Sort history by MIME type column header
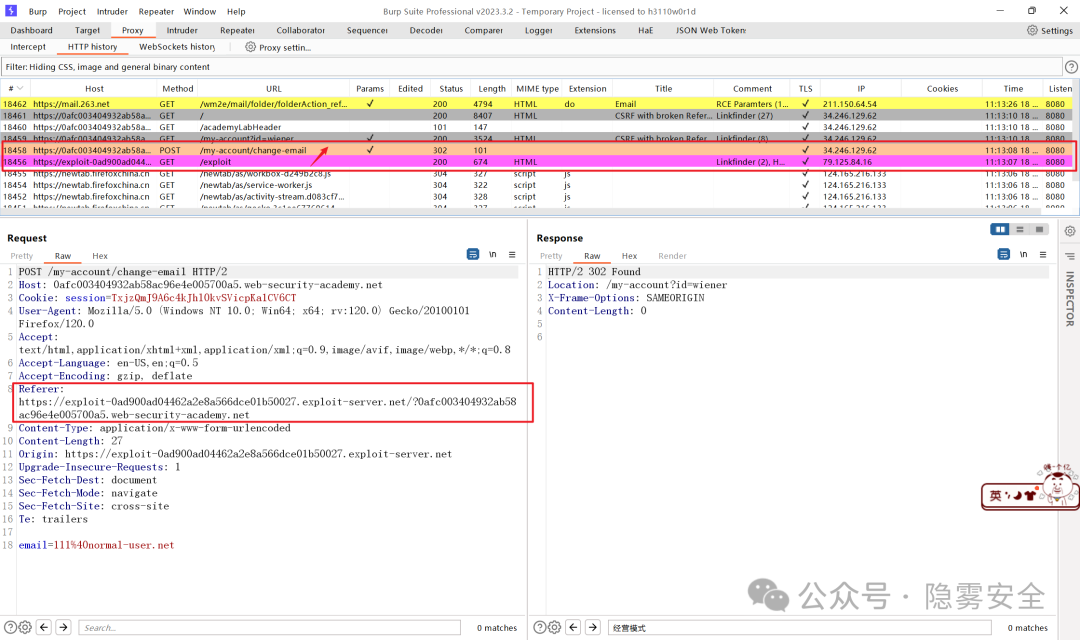 [x=537, y=88]
